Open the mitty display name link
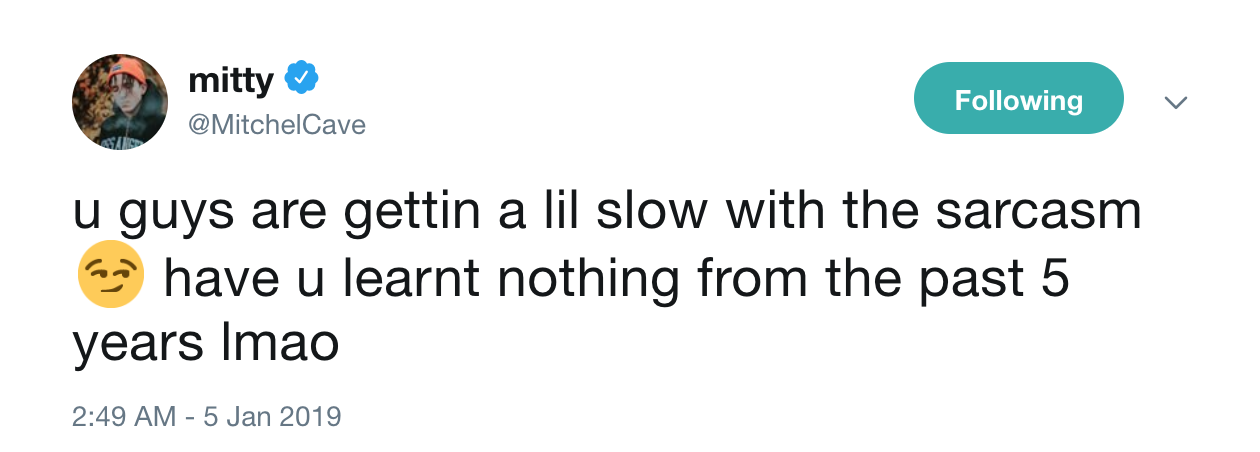 [x=230, y=79]
